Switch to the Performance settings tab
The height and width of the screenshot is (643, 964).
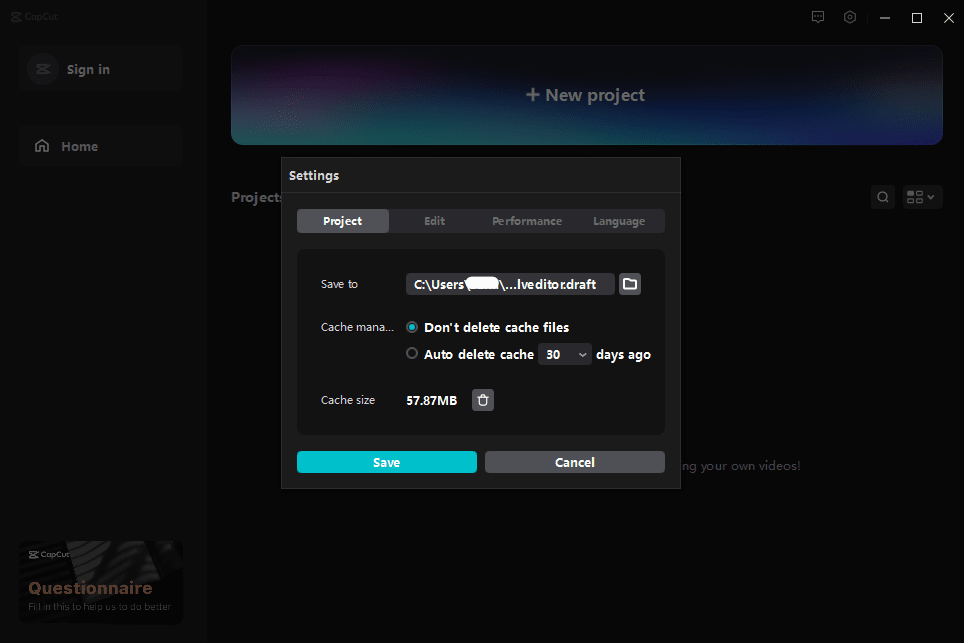point(527,221)
